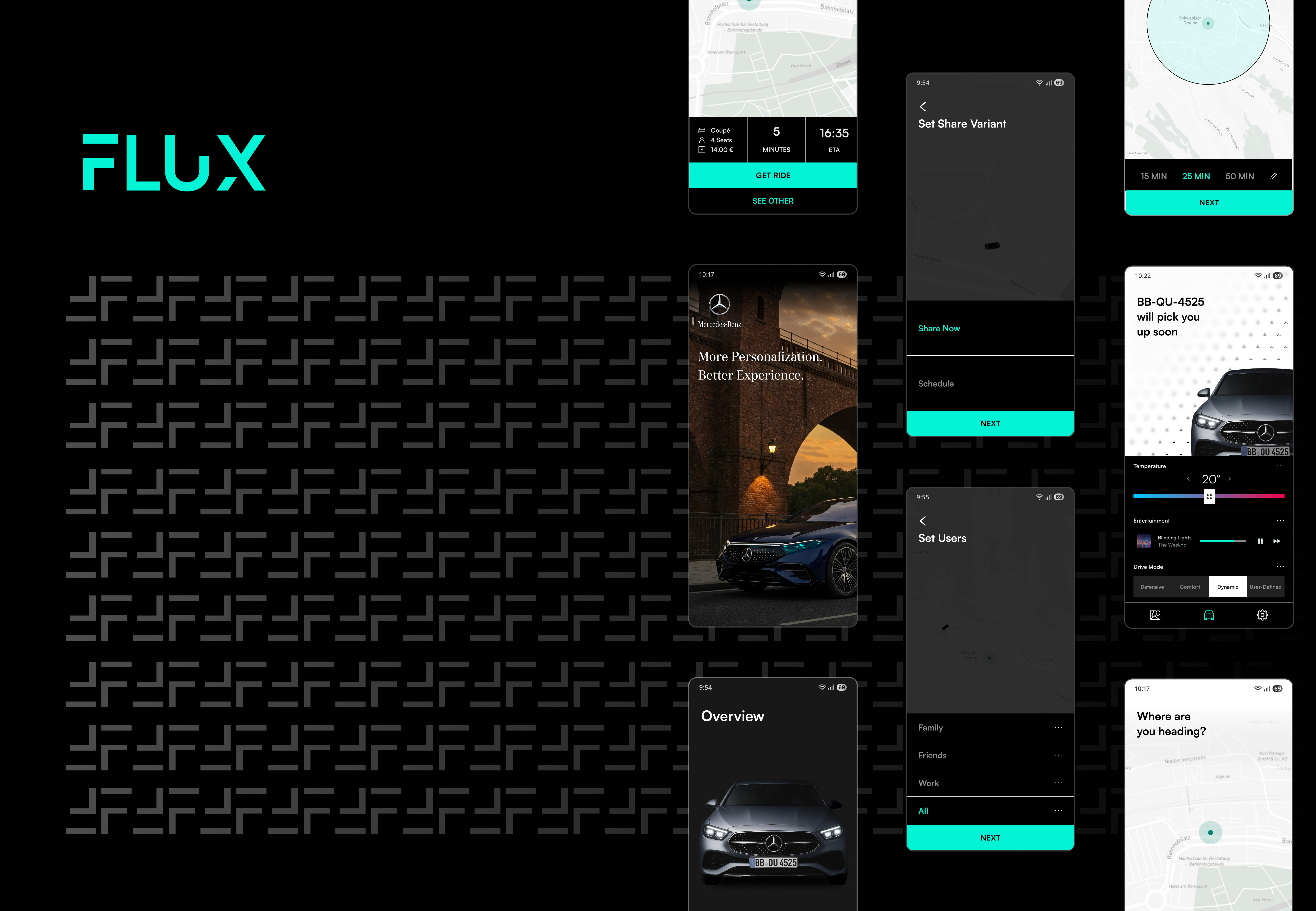Pause the Blinding Lights track
The width and height of the screenshot is (1316, 911).
1260,541
